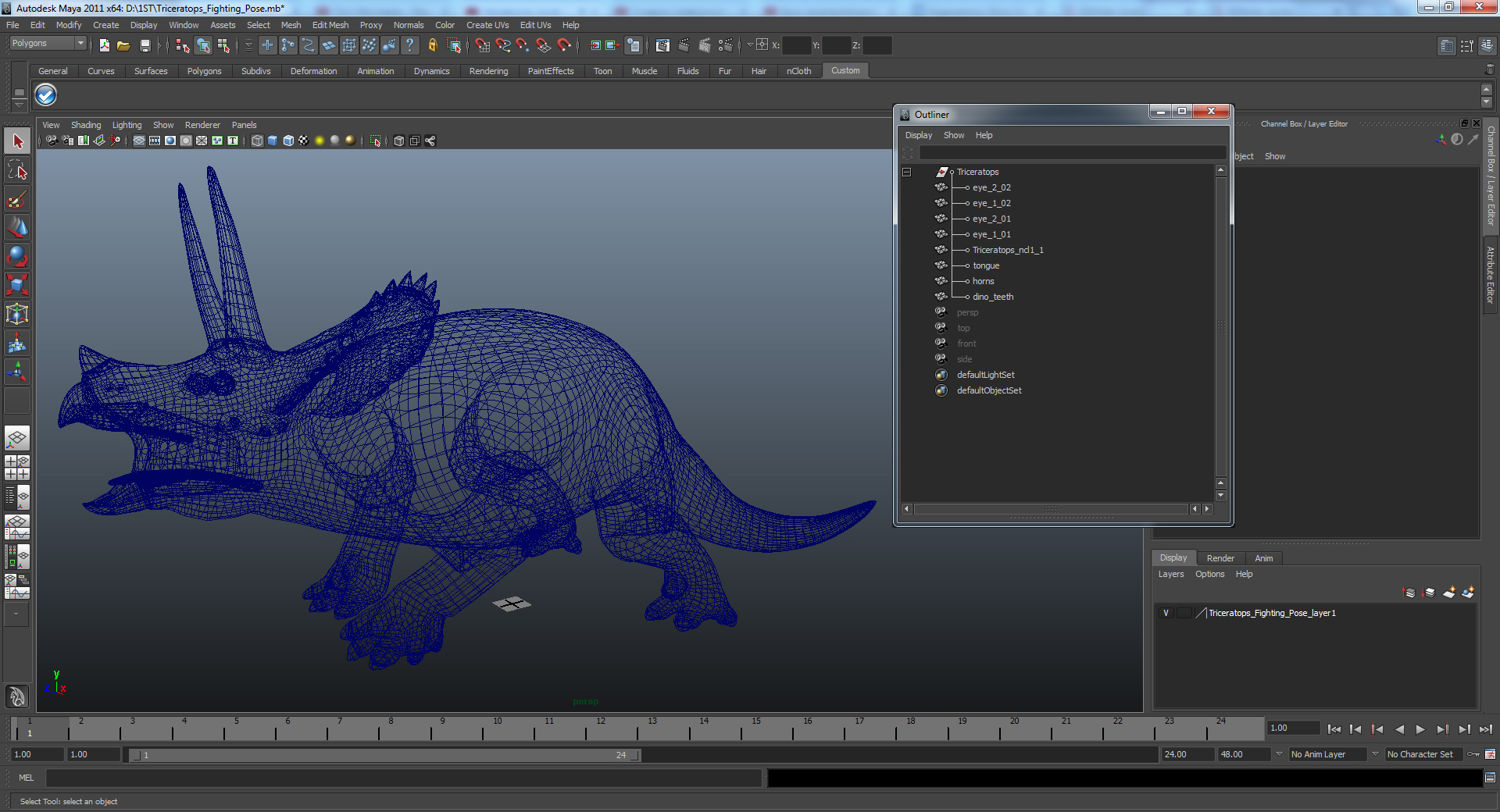Activate the Select tool arrow in the toolbox
The width and height of the screenshot is (1500, 812).
click(17, 141)
